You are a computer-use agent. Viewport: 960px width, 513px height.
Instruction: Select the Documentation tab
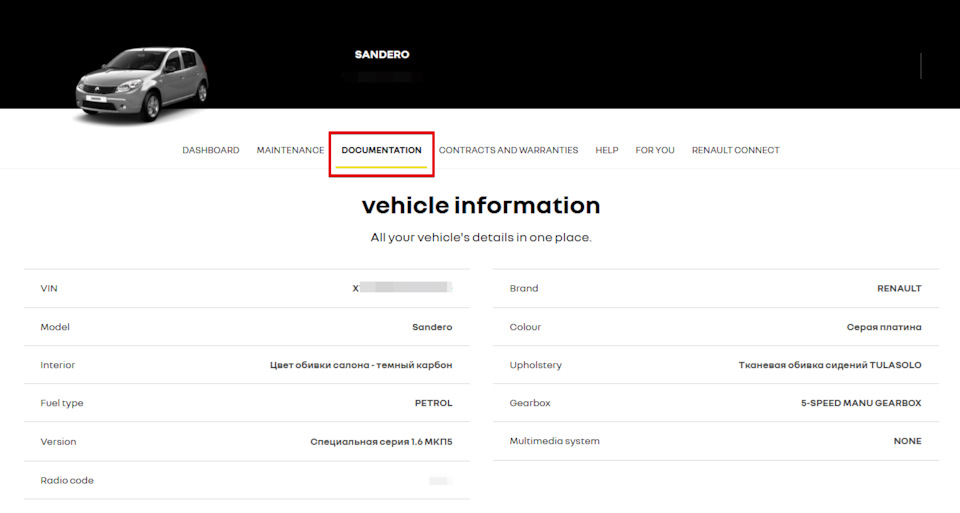pyautogui.click(x=381, y=150)
